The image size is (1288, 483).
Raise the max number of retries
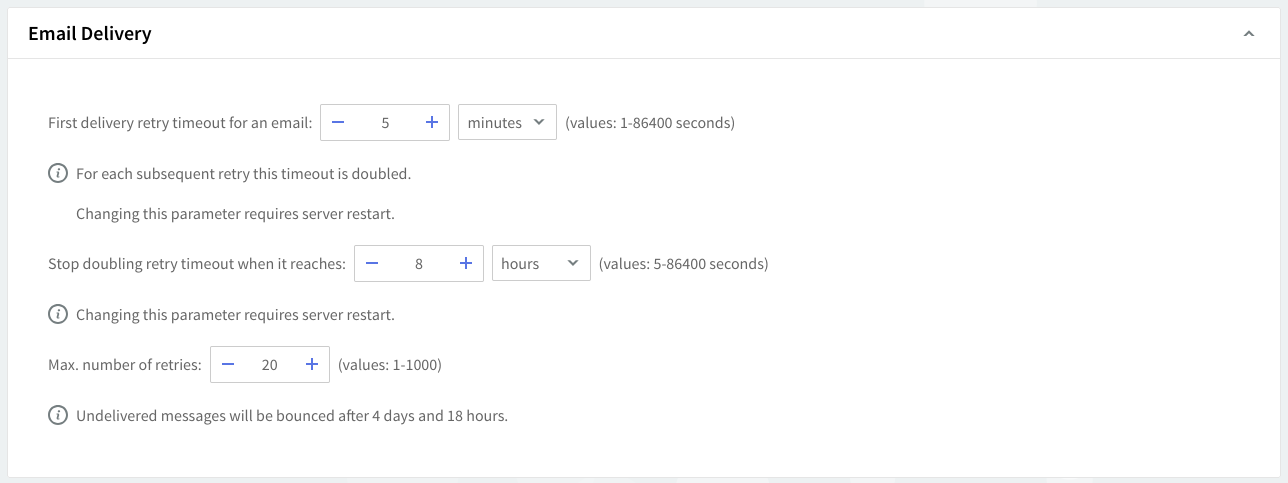[312, 365]
